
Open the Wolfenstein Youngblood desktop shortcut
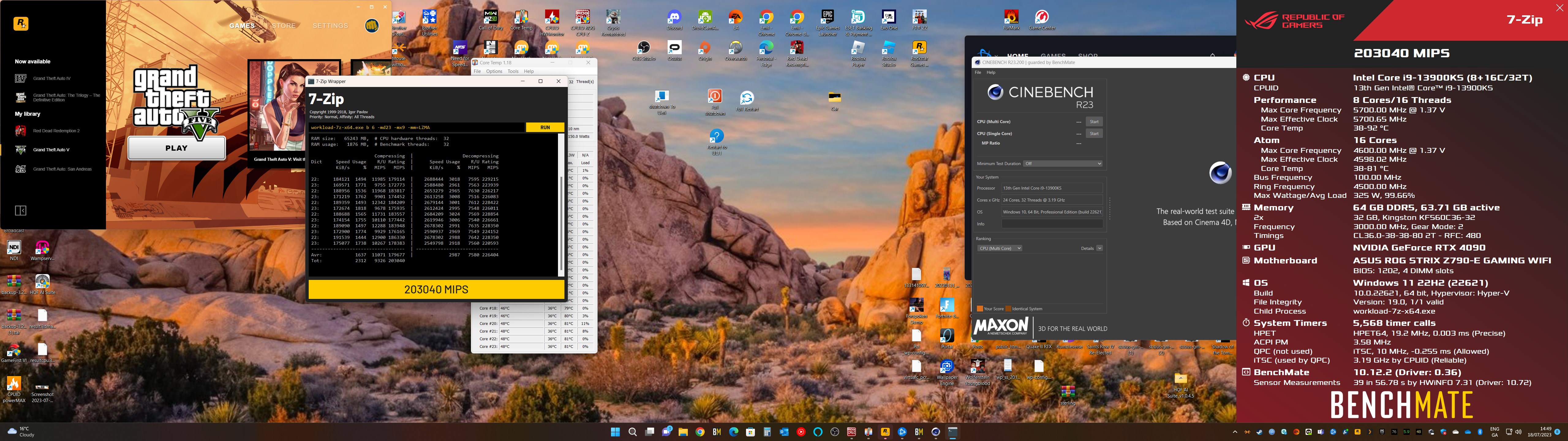pos(977,373)
